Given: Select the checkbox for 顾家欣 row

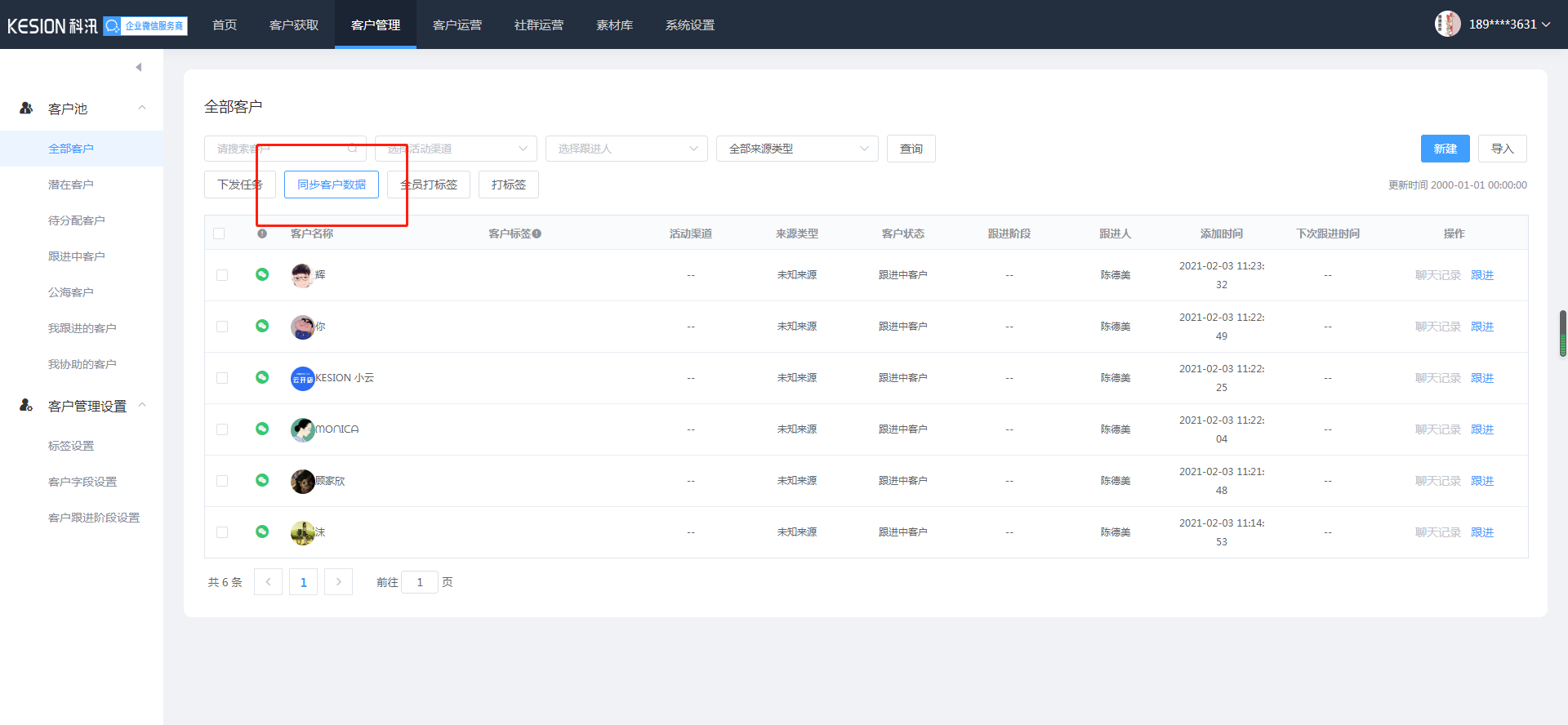Looking at the screenshot, I should [x=222, y=481].
